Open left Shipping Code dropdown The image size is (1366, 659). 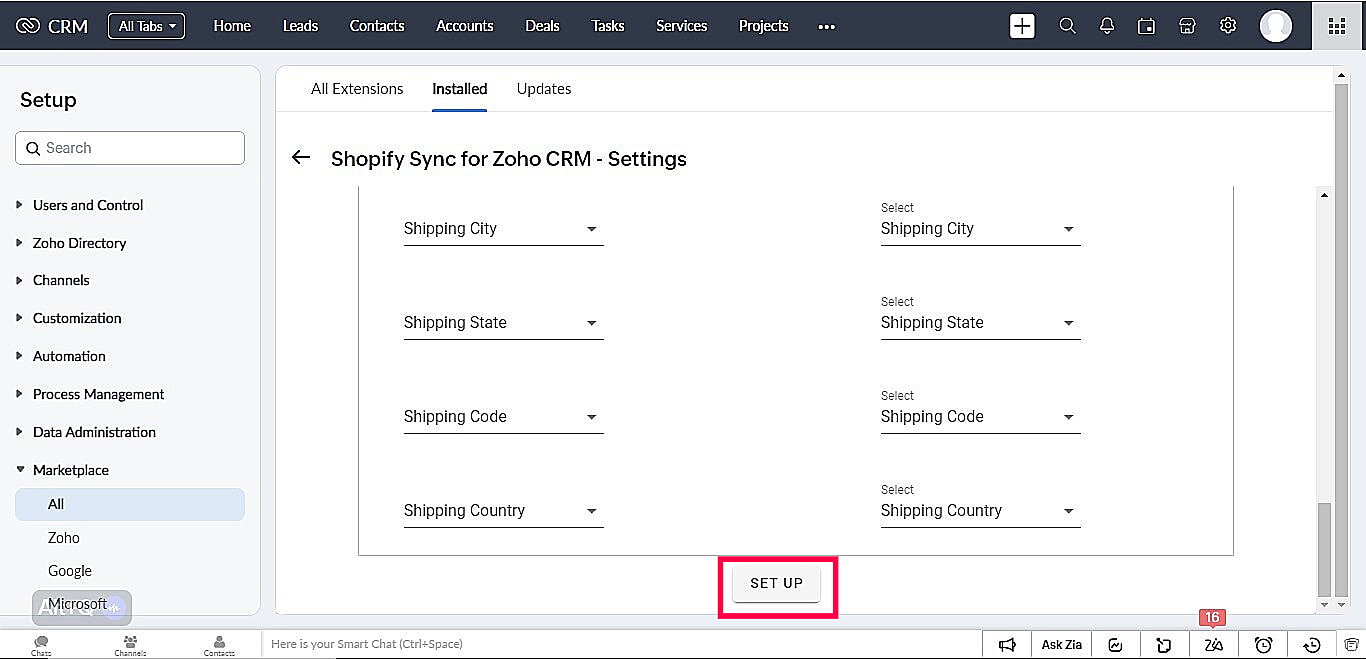503,417
